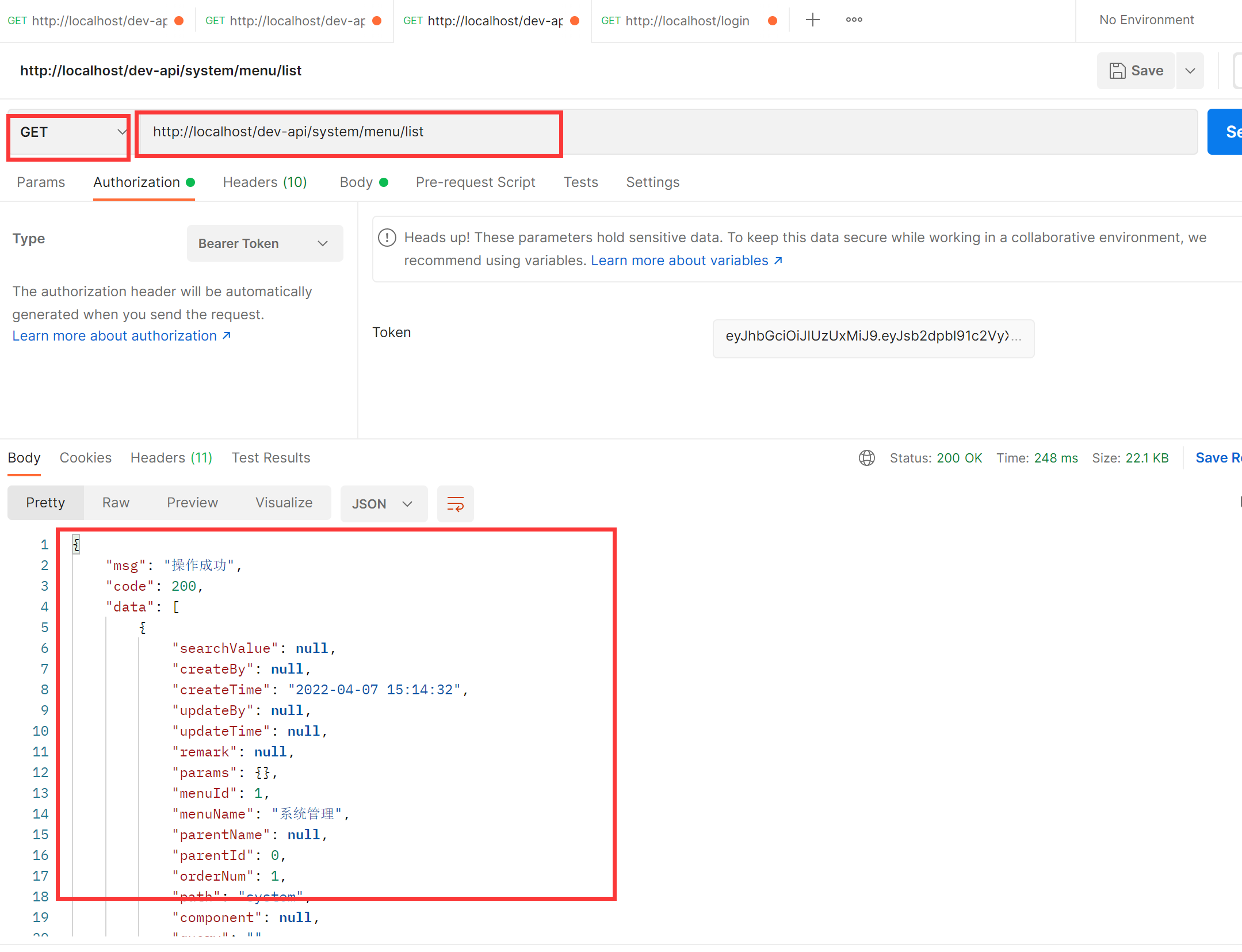The image size is (1242, 952).
Task: Open the more options ellipsis next to tabs
Action: point(853,20)
